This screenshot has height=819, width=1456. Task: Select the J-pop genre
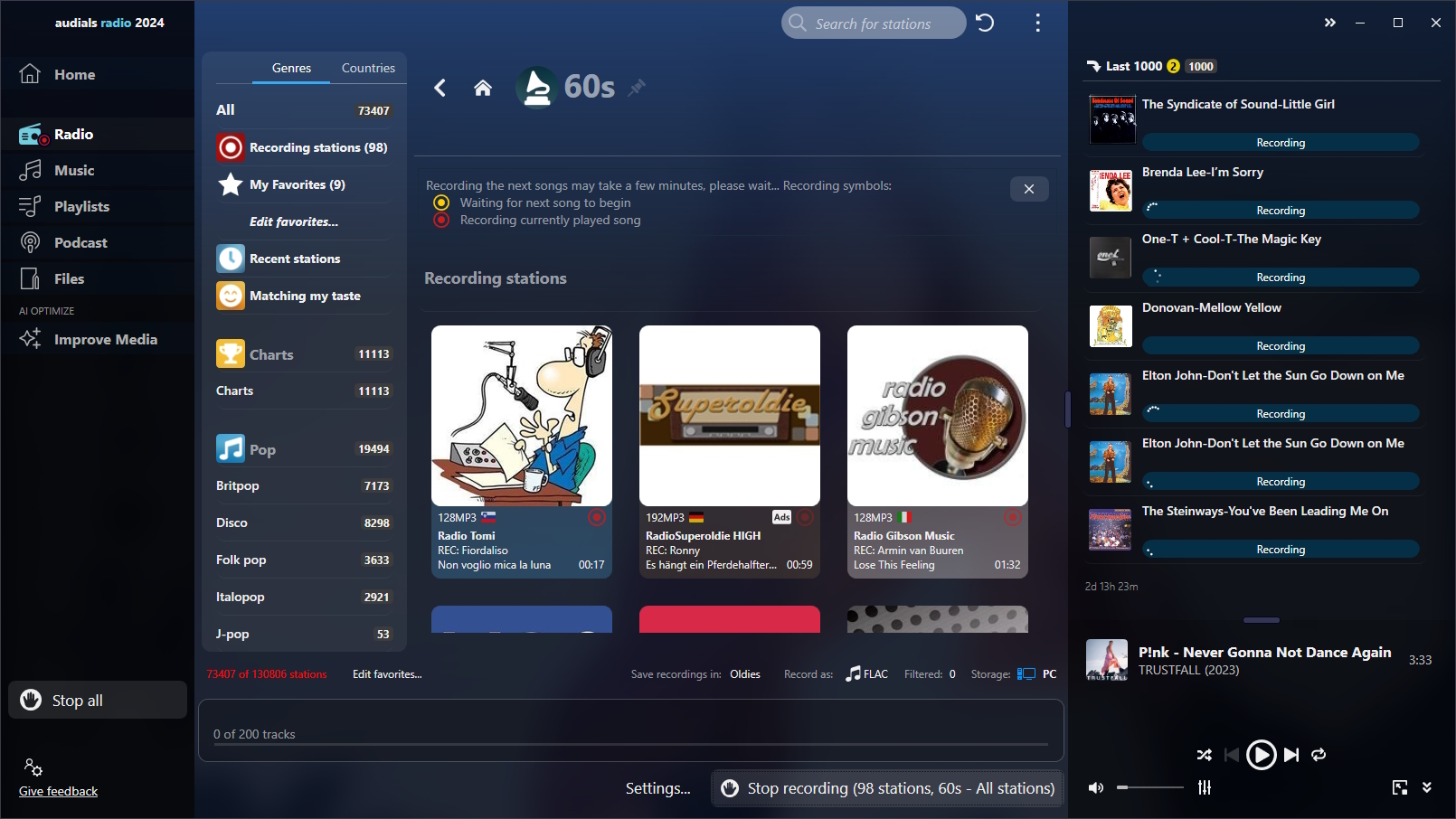304,634
